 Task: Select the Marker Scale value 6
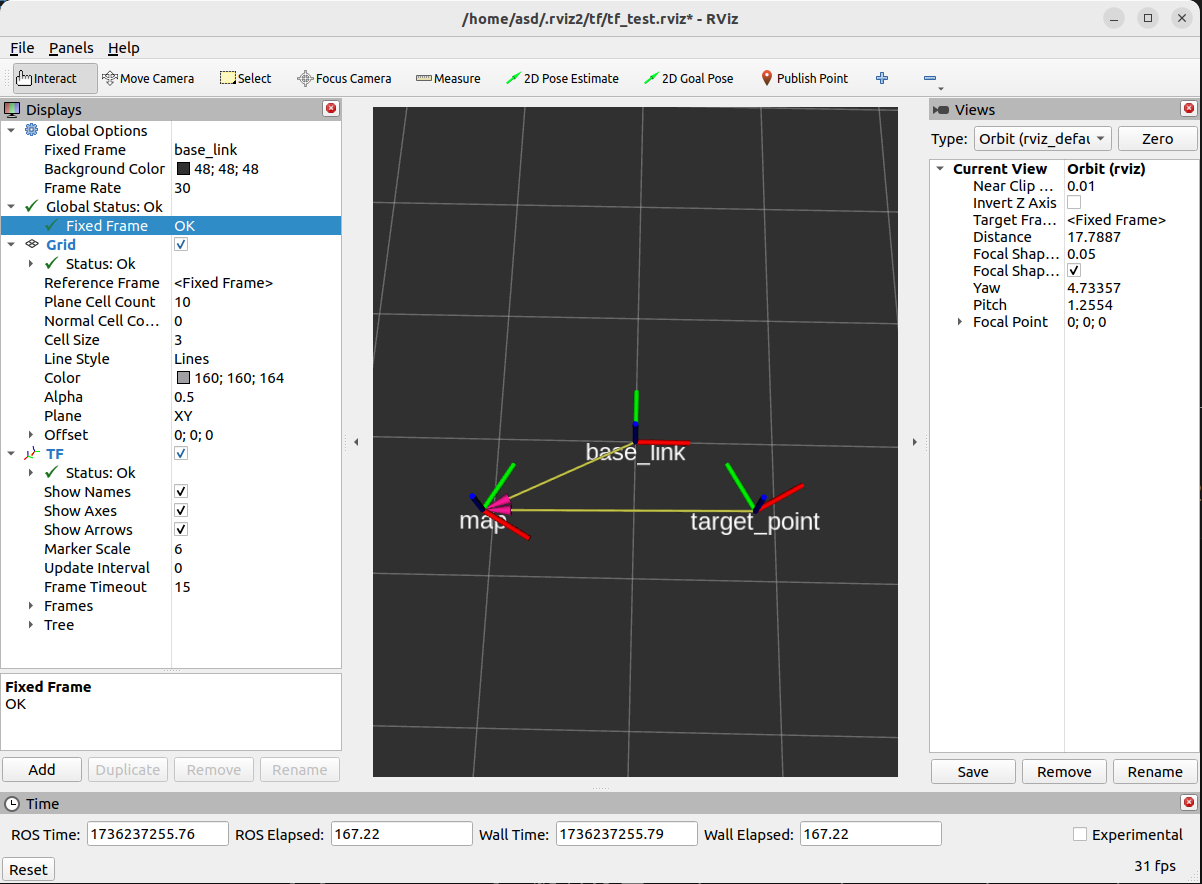(178, 548)
